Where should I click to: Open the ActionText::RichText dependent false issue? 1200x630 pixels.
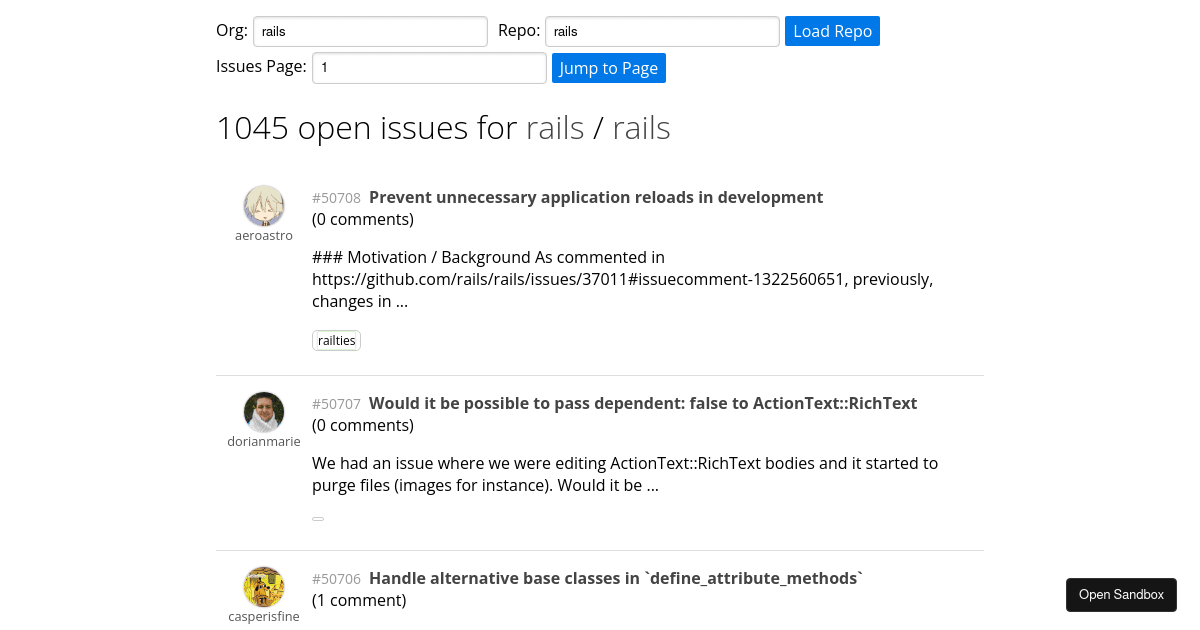click(x=642, y=403)
